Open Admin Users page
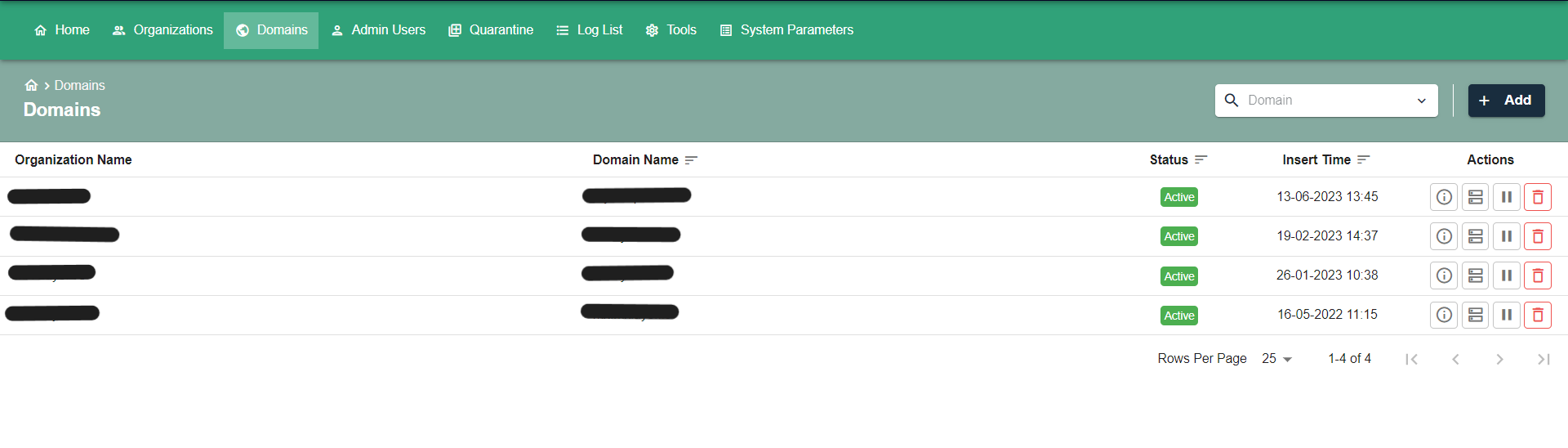Screen dimensions: 1568x448 coord(378,30)
